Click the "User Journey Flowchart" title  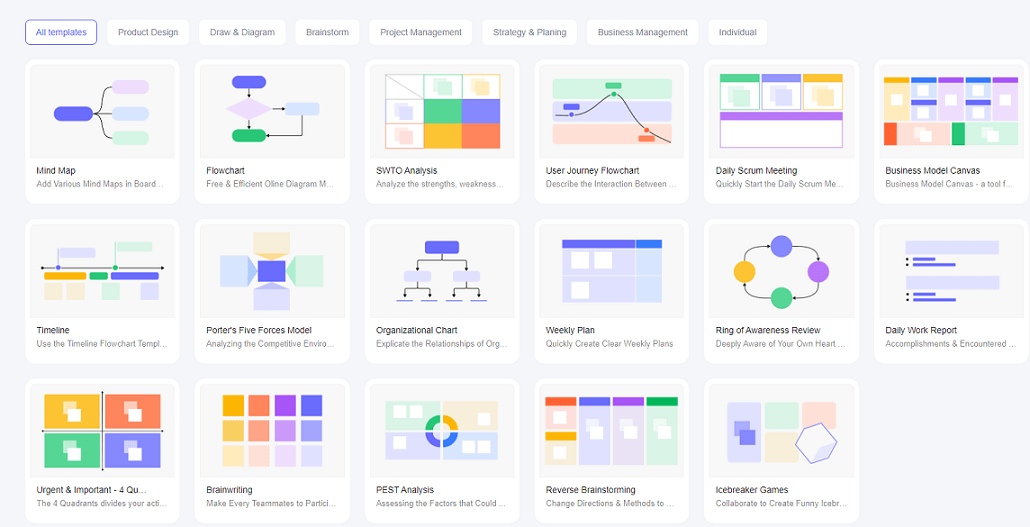[x=593, y=171]
